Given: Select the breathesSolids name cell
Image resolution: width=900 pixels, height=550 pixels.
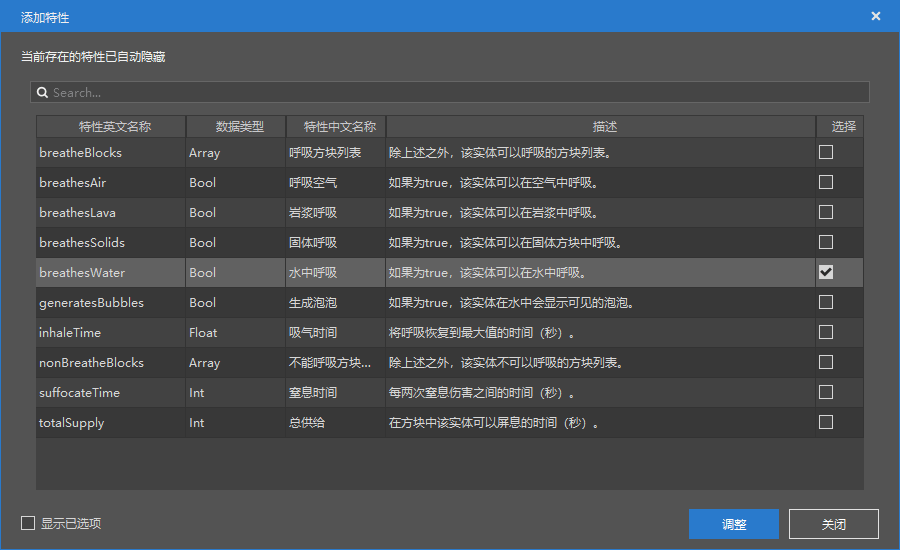Looking at the screenshot, I should tap(111, 242).
